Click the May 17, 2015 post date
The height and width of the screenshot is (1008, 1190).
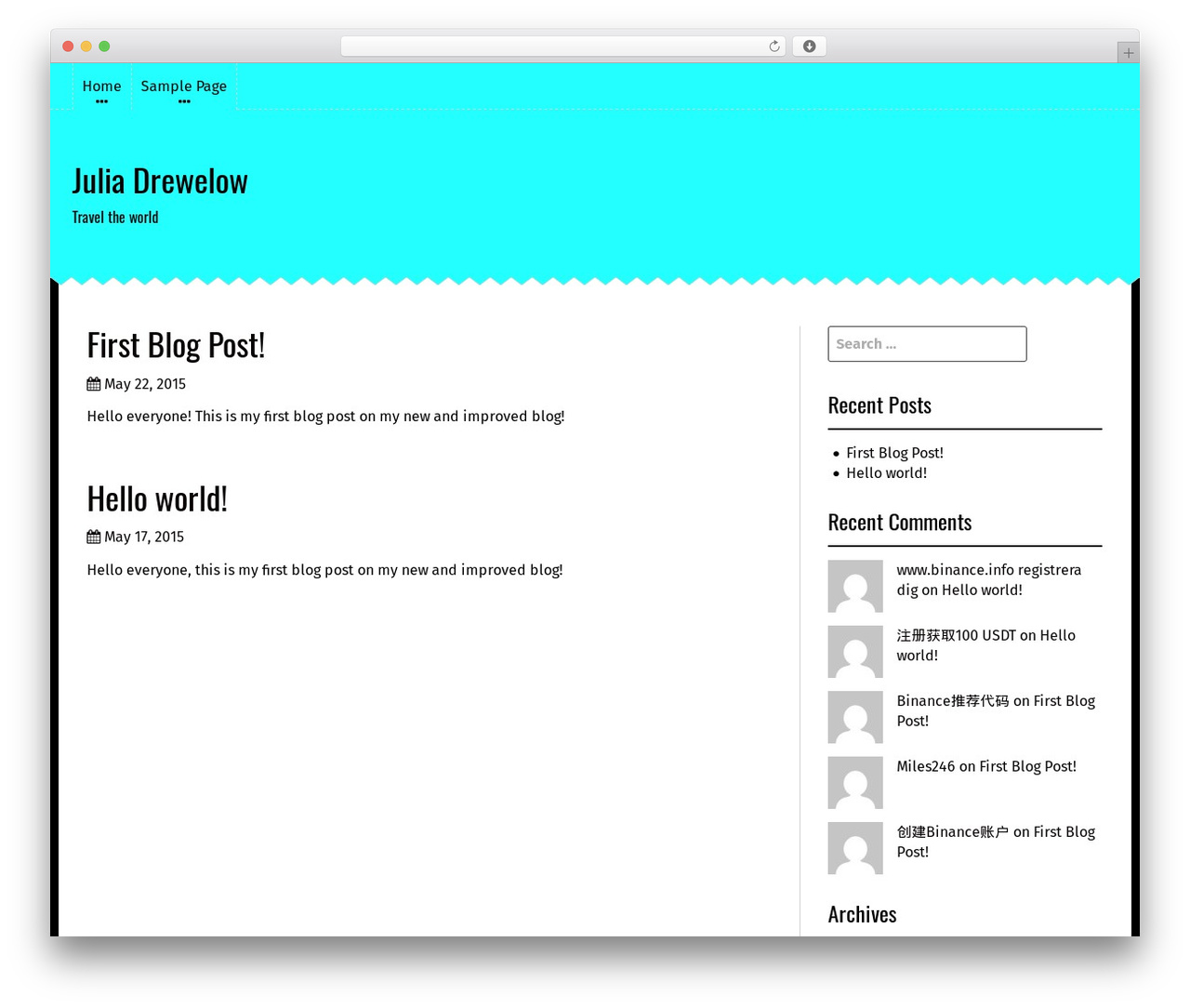(x=144, y=537)
